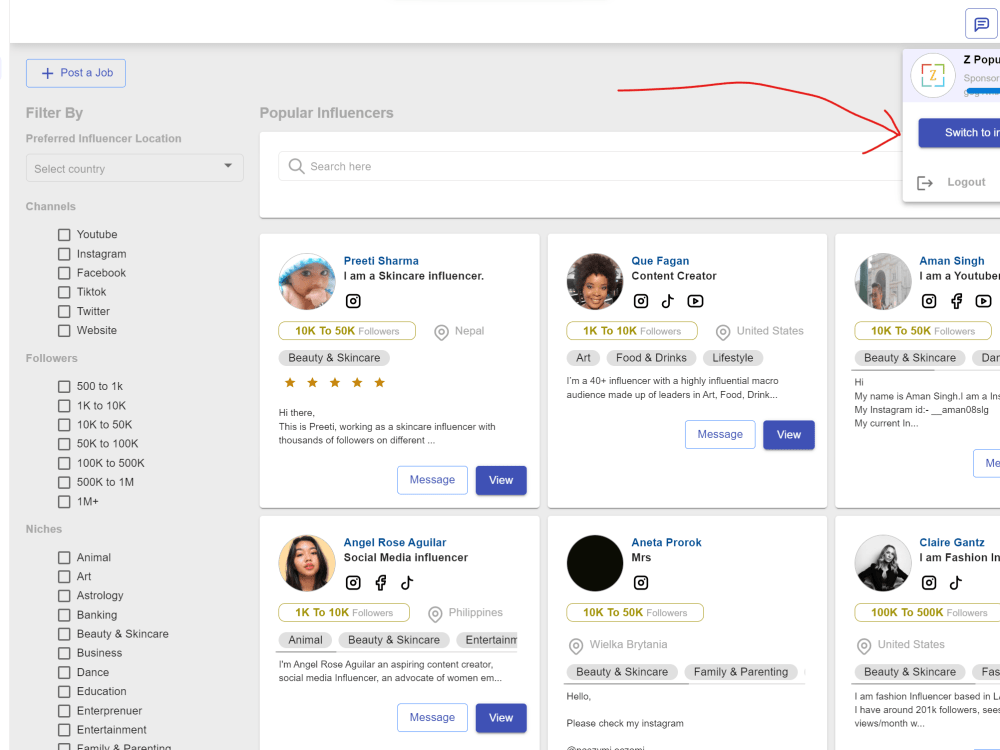
Task: Click Aman Singh's Instagram icon
Action: [x=929, y=301]
